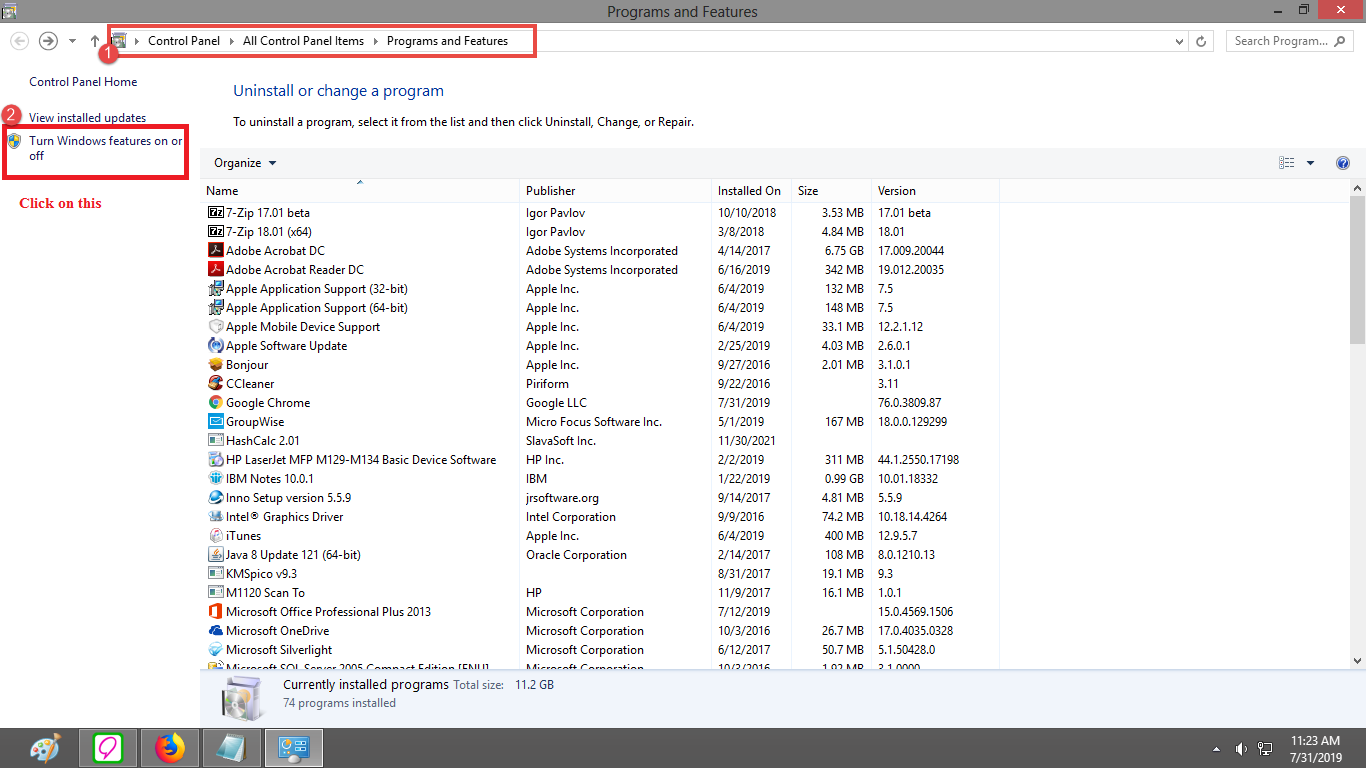This screenshot has height=768, width=1366.
Task: Sort by the Name column header
Action: click(x=360, y=190)
